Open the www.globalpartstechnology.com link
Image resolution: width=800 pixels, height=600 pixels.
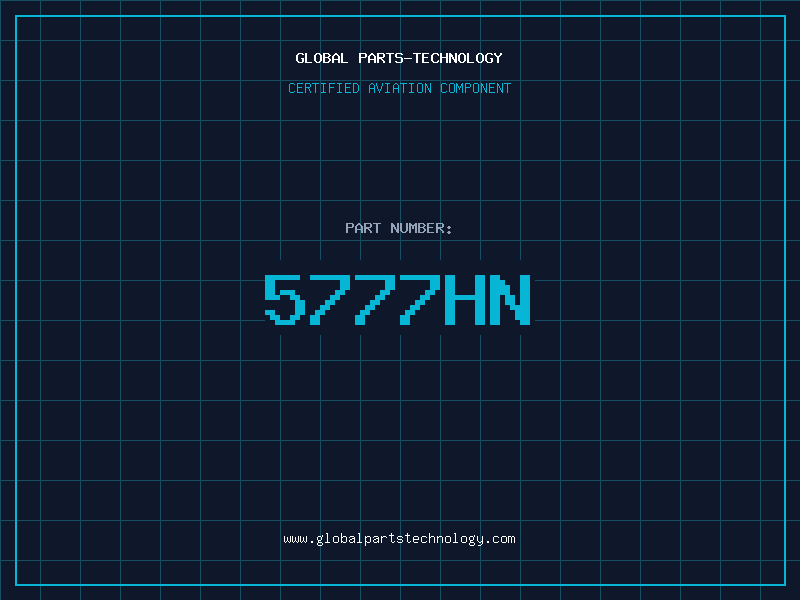pyautogui.click(x=399, y=539)
